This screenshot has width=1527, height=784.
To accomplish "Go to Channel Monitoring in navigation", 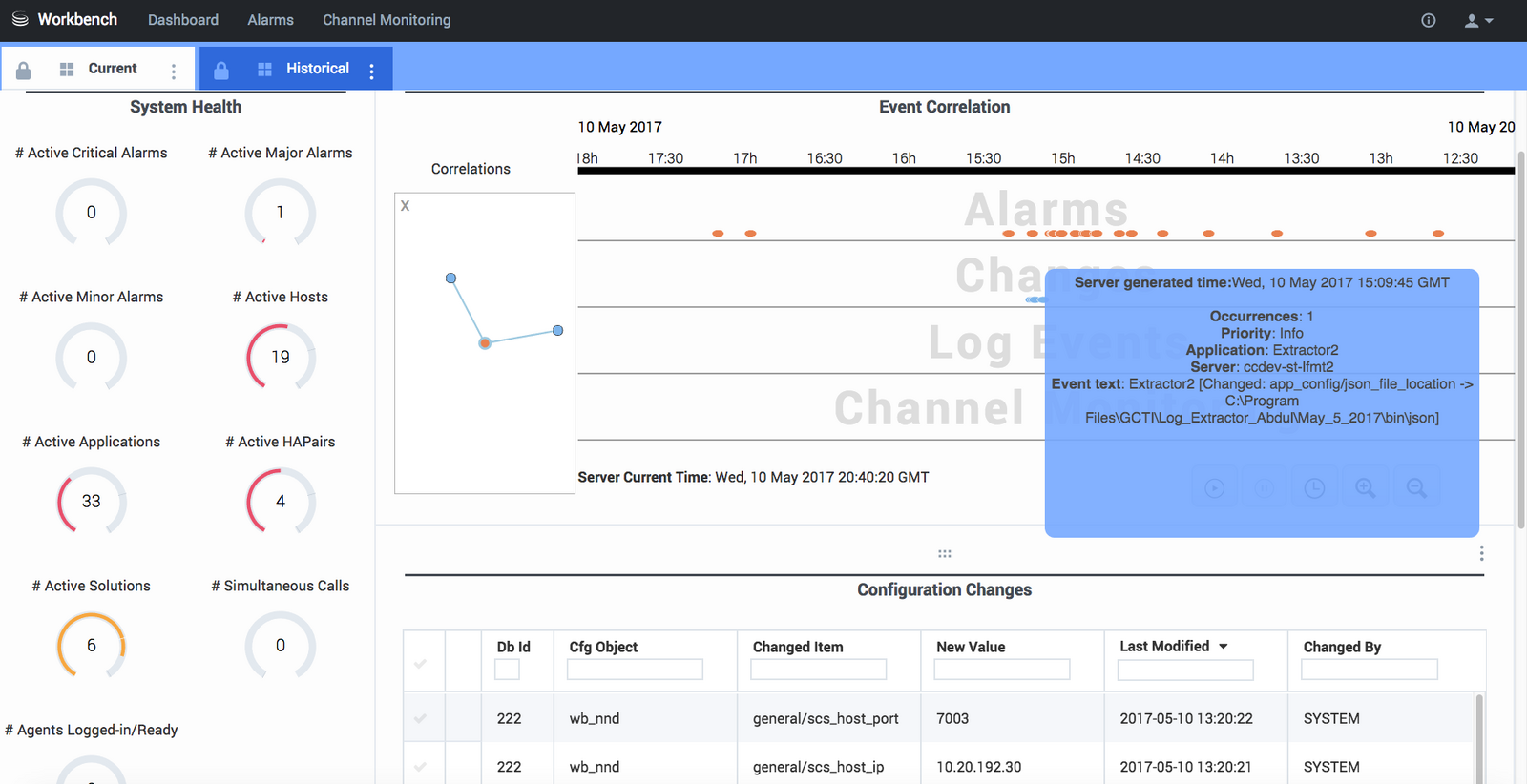I will click(x=387, y=20).
